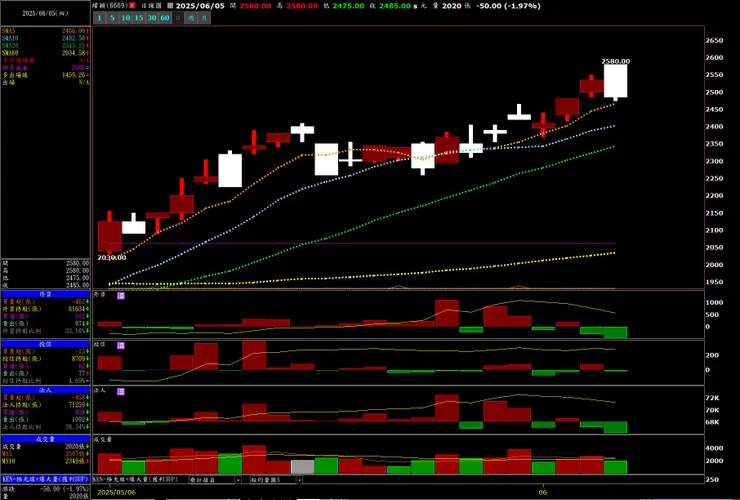
Task: Click the SMA5 legend row
Action: (45, 31)
